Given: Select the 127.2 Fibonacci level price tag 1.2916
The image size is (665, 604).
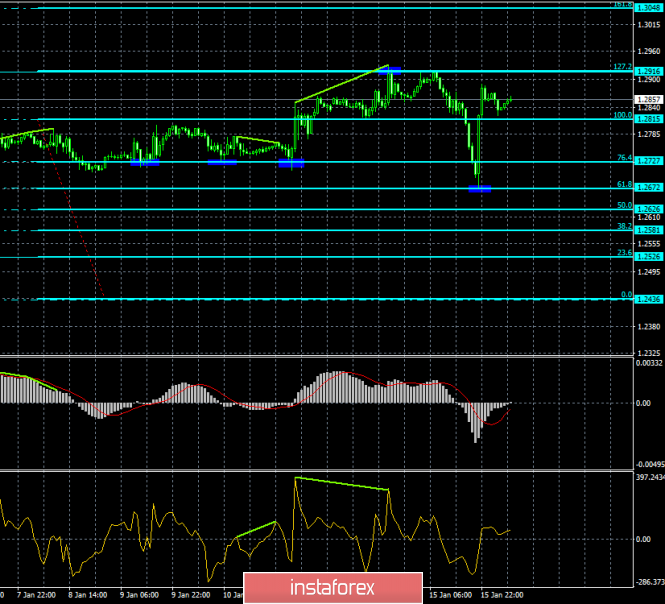Looking at the screenshot, I should [649, 71].
